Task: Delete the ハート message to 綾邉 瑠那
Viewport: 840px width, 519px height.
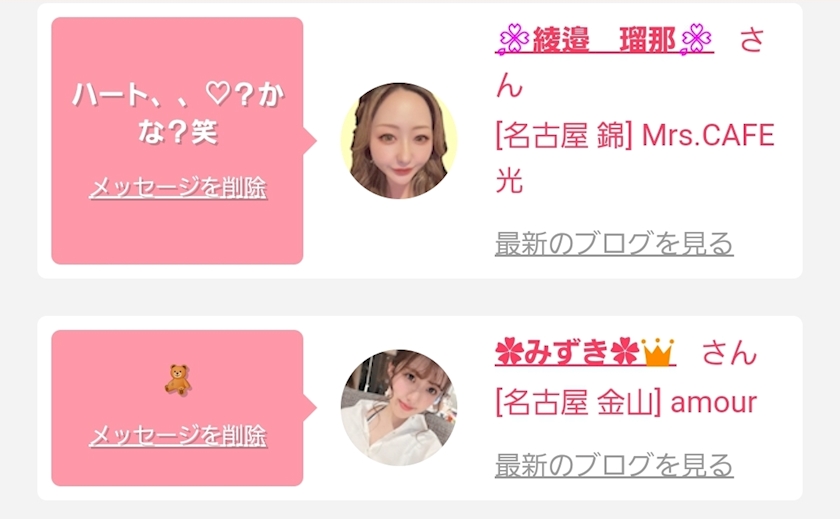Action: pos(178,188)
